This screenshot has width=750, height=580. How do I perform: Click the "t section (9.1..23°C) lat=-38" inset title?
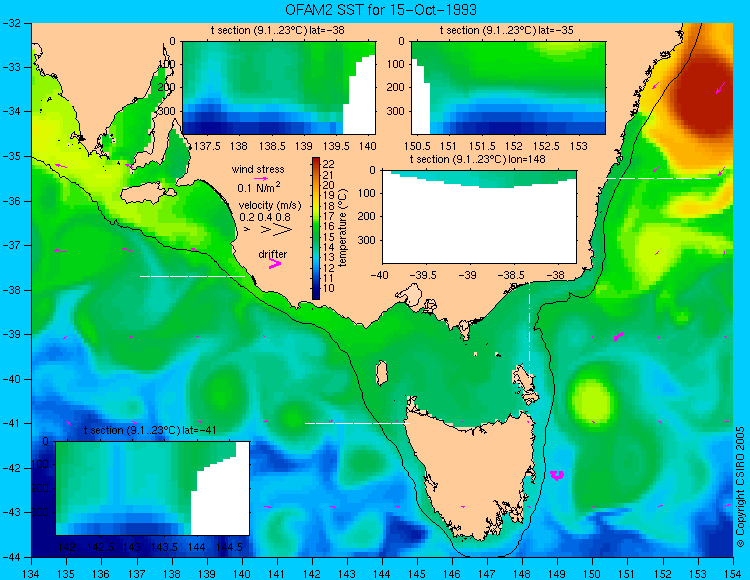[278, 31]
